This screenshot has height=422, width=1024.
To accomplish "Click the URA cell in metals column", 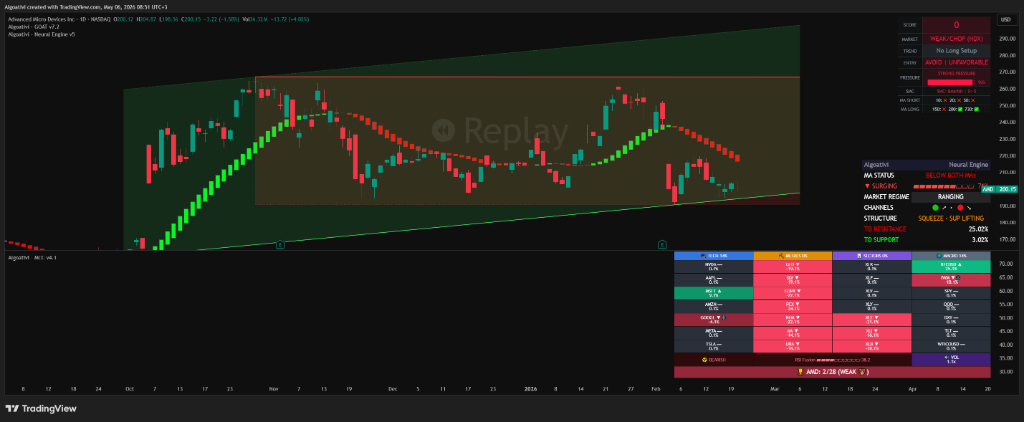I will point(793,346).
